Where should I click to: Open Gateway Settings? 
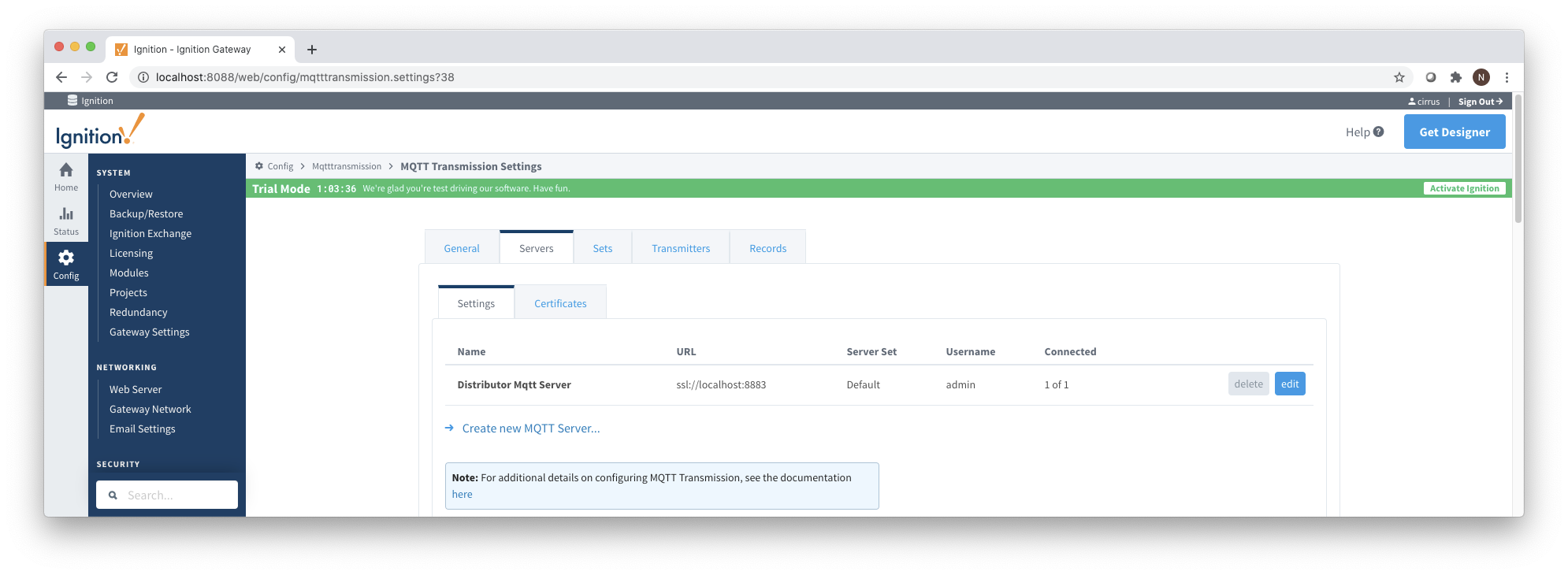pos(150,332)
